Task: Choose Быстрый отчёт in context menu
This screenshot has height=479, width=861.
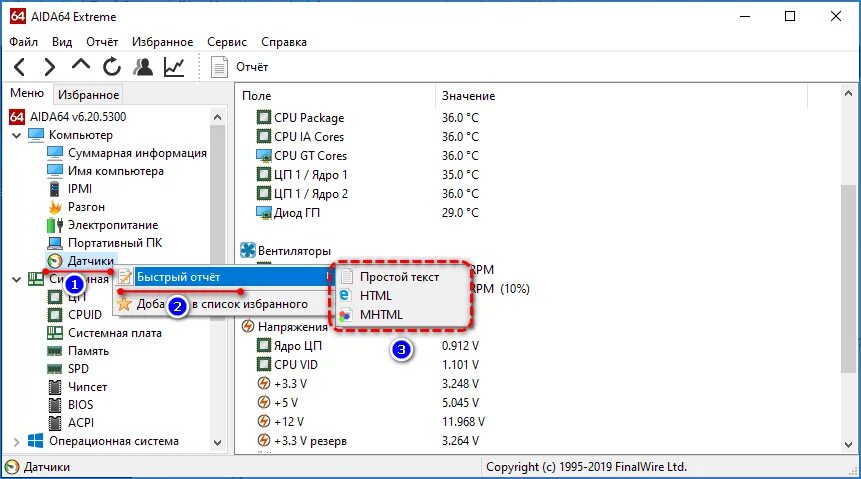Action: coord(223,277)
